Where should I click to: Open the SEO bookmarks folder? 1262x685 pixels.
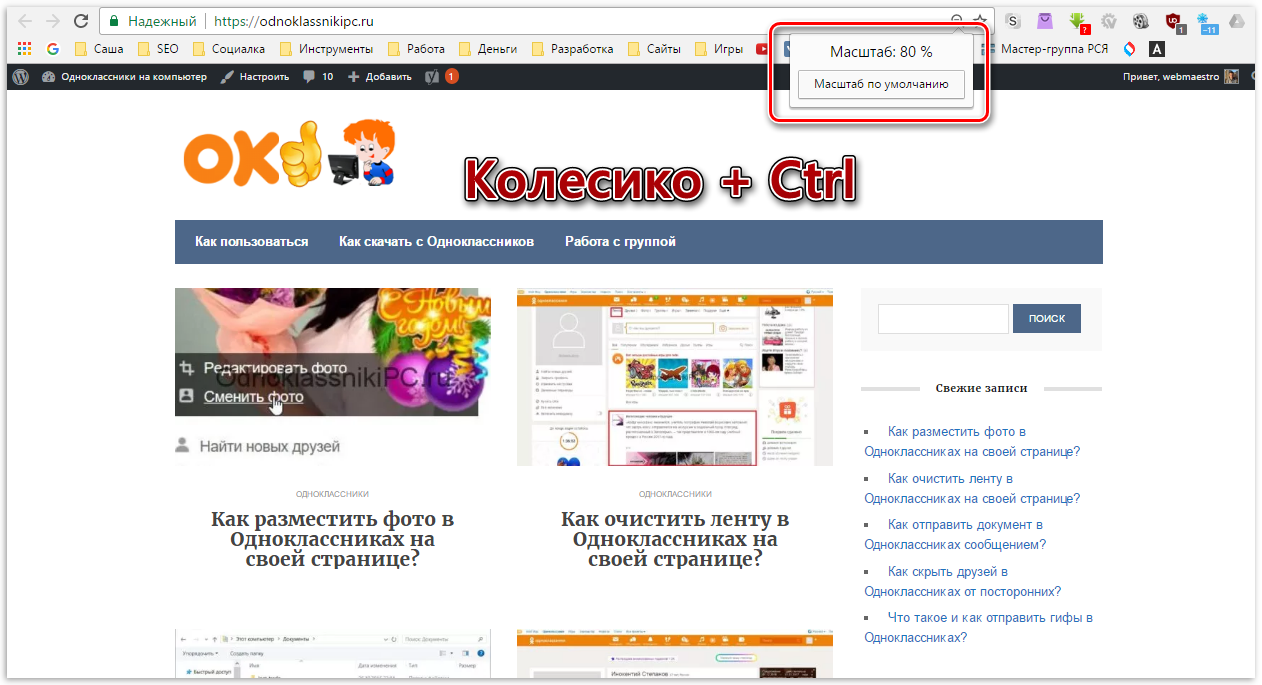158,48
